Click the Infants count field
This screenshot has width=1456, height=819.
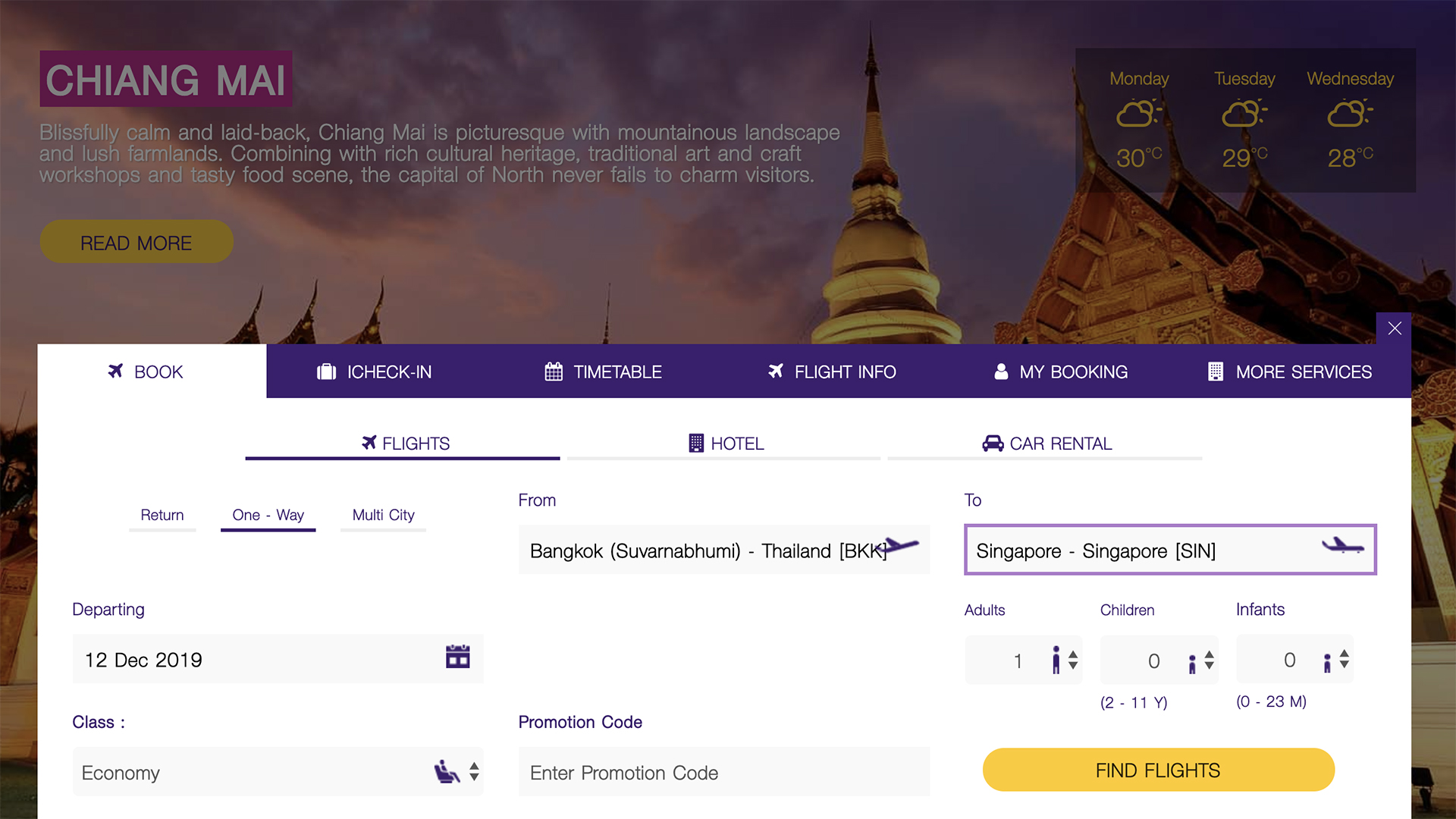(1294, 660)
